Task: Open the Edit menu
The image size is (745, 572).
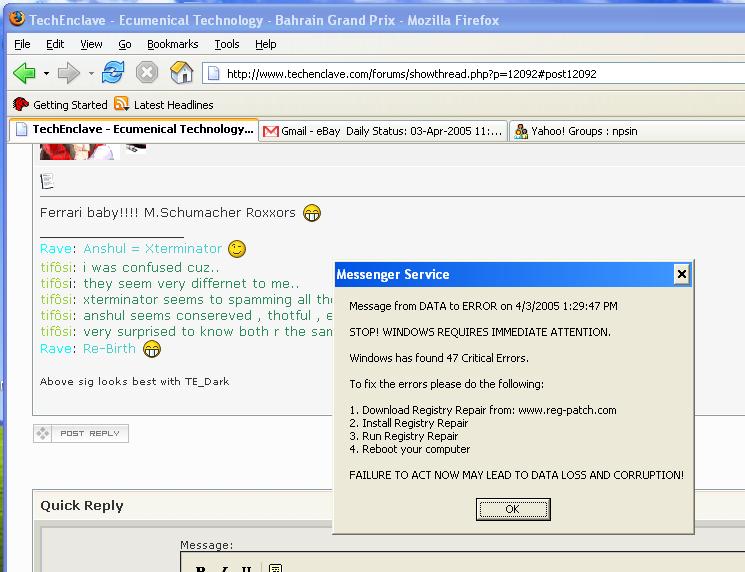Action: click(x=55, y=44)
